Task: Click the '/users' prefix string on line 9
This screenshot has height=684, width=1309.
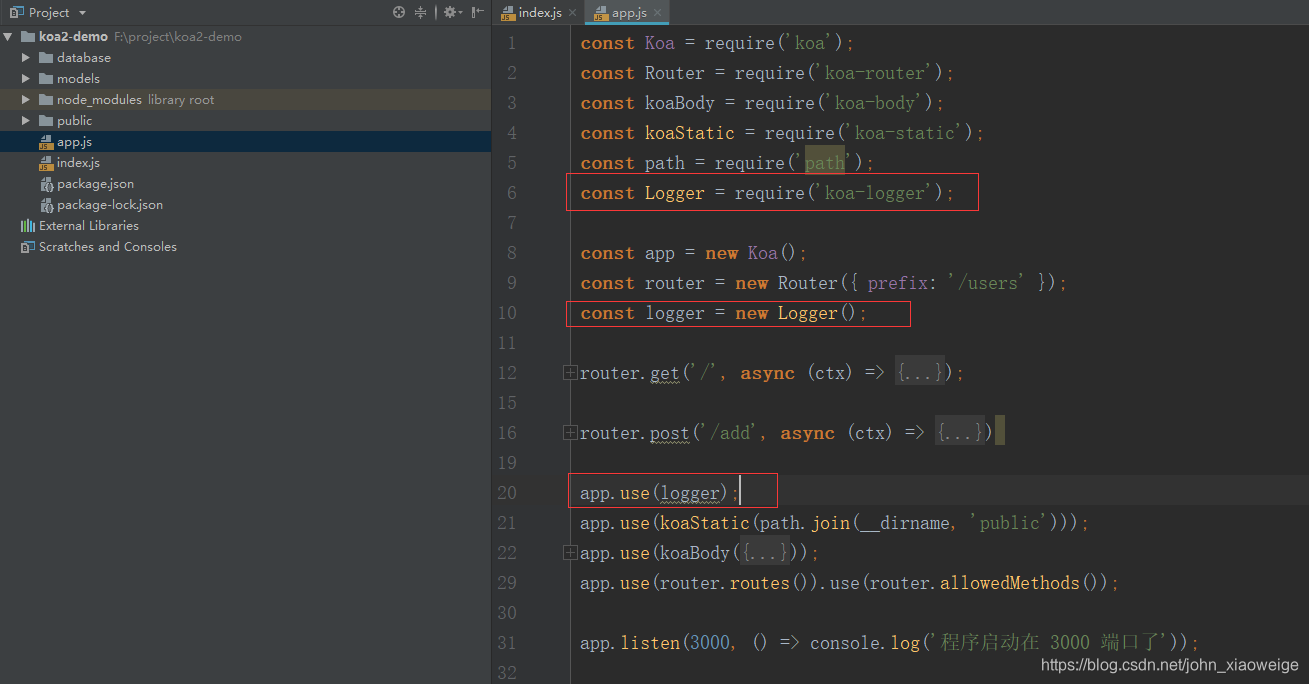Action: [984, 283]
